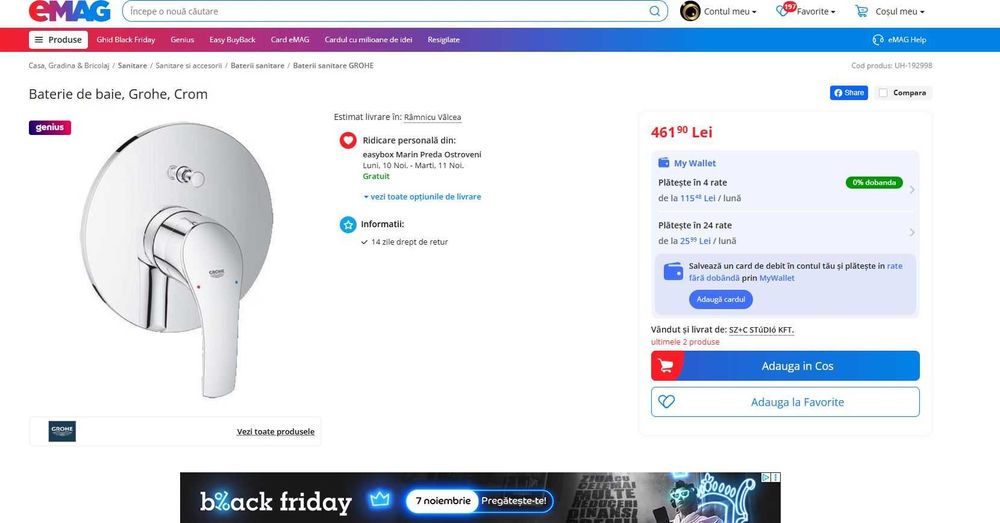Click the Favorite heart icon with badge
1000x523 pixels.
pyautogui.click(x=784, y=10)
